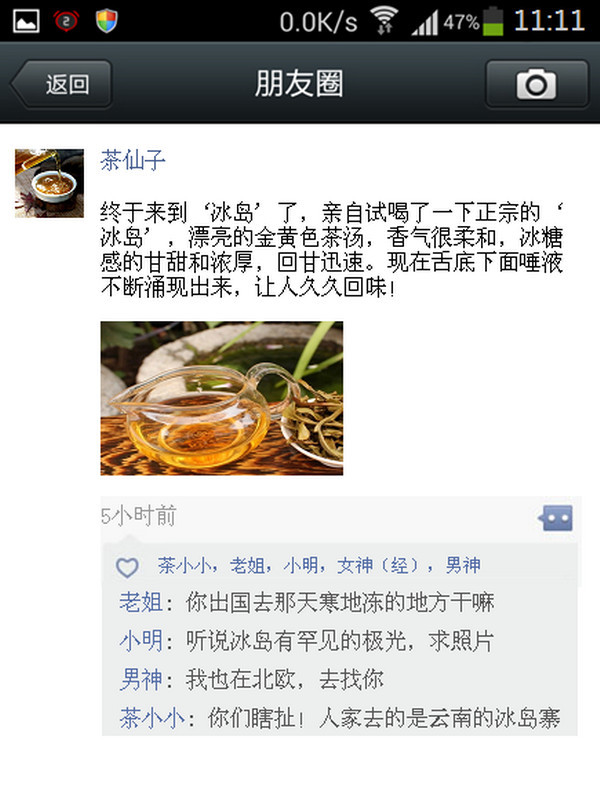The height and width of the screenshot is (806, 600).
Task: Tap the 朋友圈 title
Action: (x=299, y=84)
